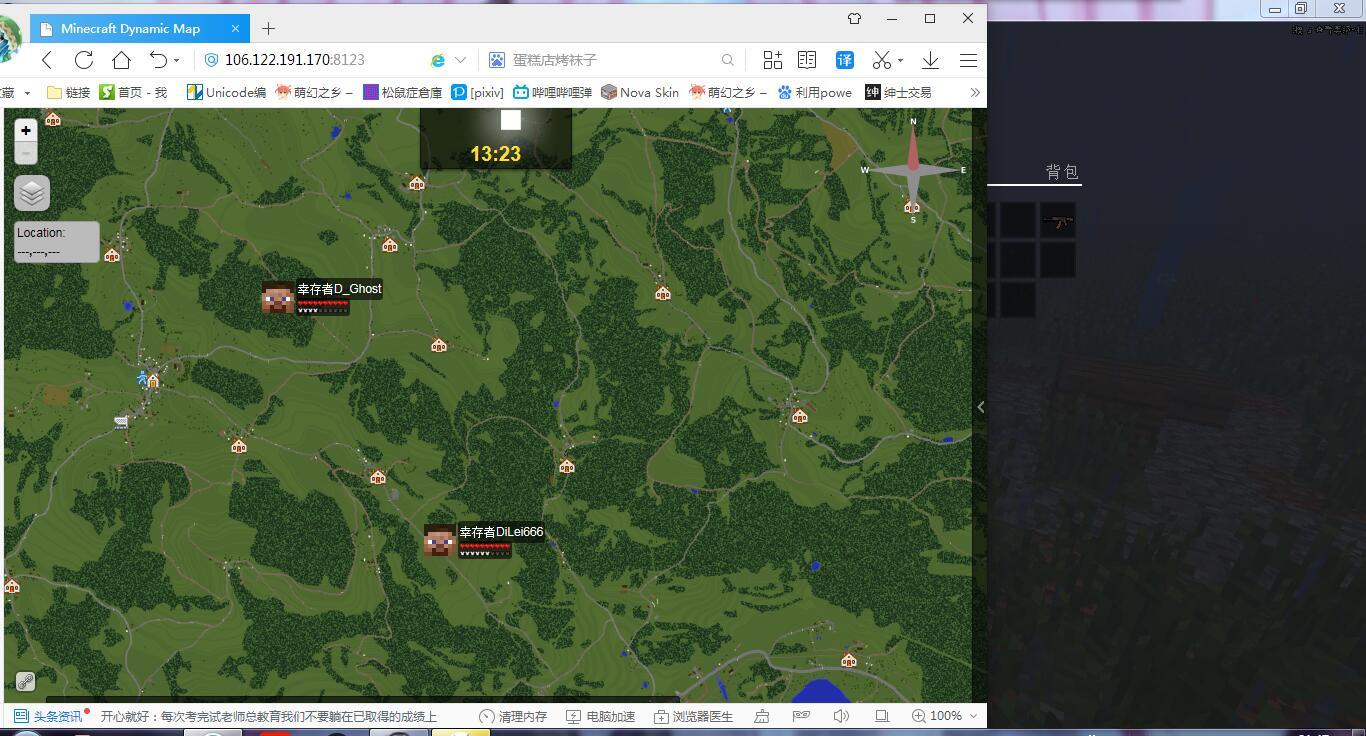
Task: Open the 利用powe bookmark
Action: (815, 92)
